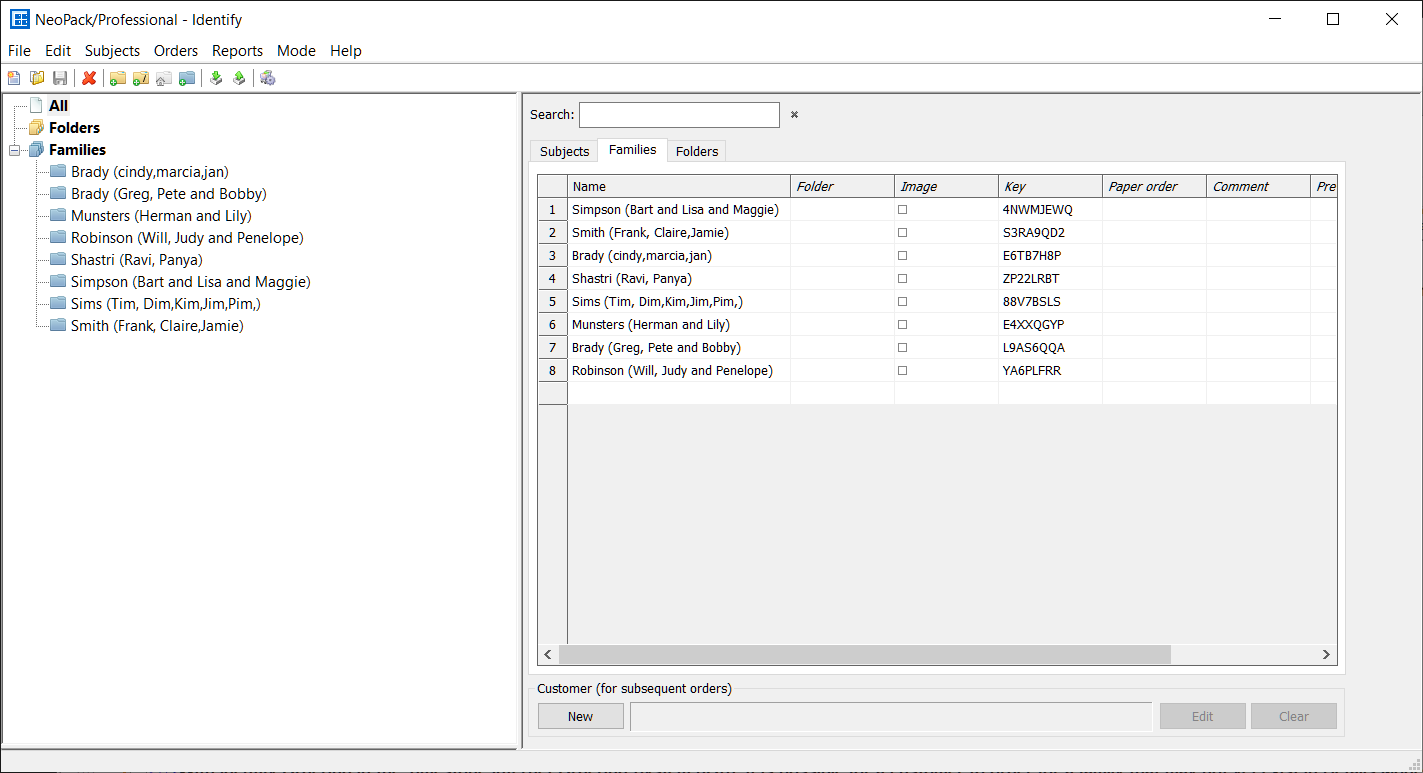Click the table's scroll left arrow
The image size is (1423, 773).
(548, 655)
